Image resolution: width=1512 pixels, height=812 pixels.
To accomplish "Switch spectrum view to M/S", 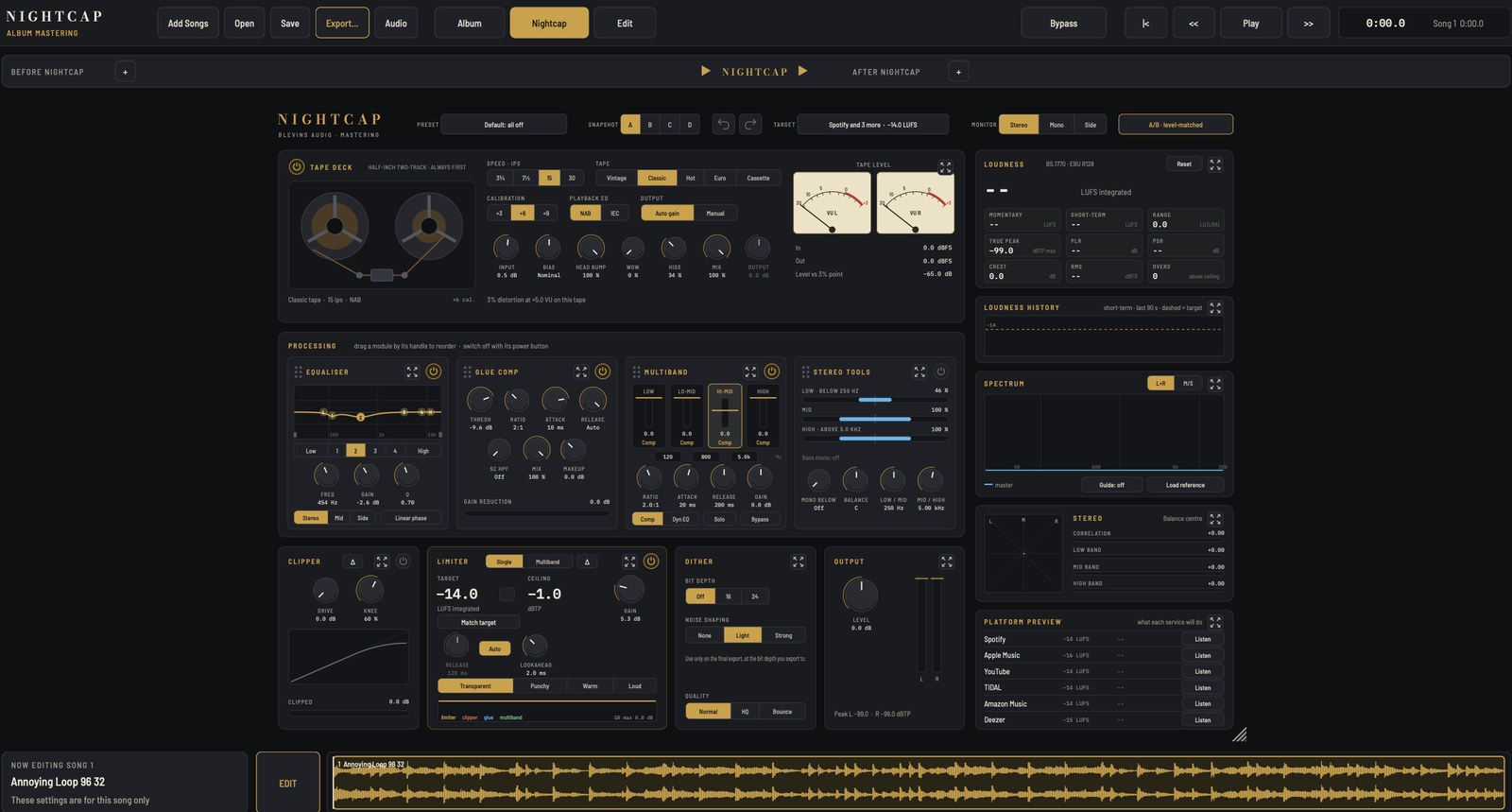I will coord(1188,383).
